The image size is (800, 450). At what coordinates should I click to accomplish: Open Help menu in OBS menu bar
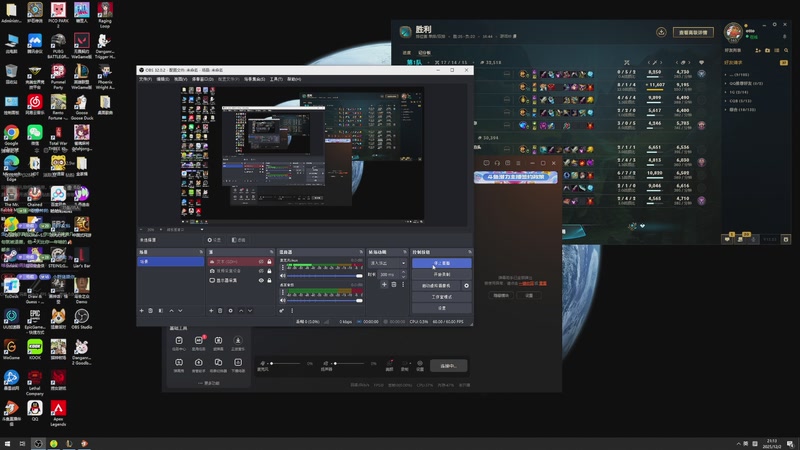coord(294,79)
